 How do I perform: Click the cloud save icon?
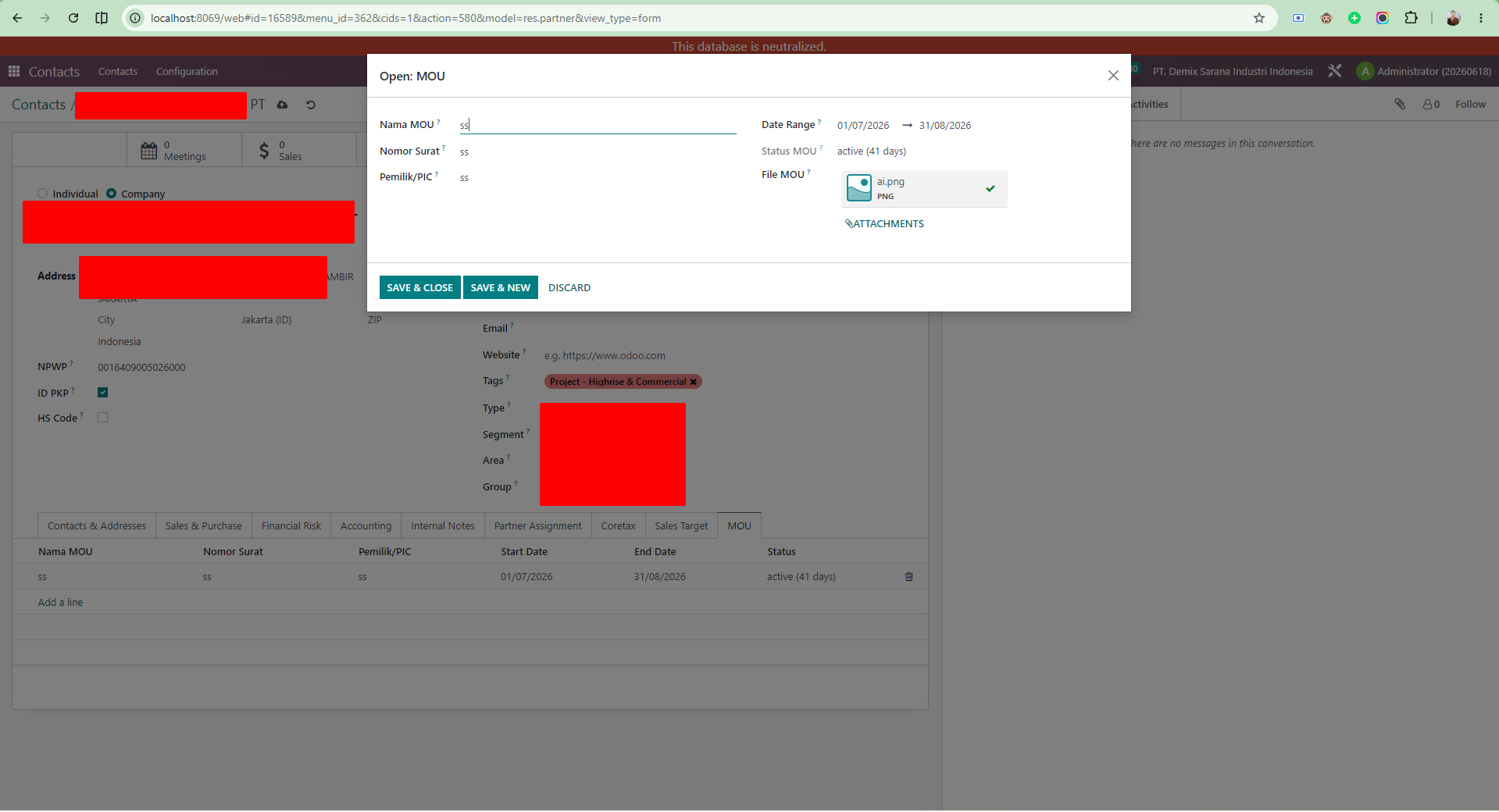(x=283, y=105)
